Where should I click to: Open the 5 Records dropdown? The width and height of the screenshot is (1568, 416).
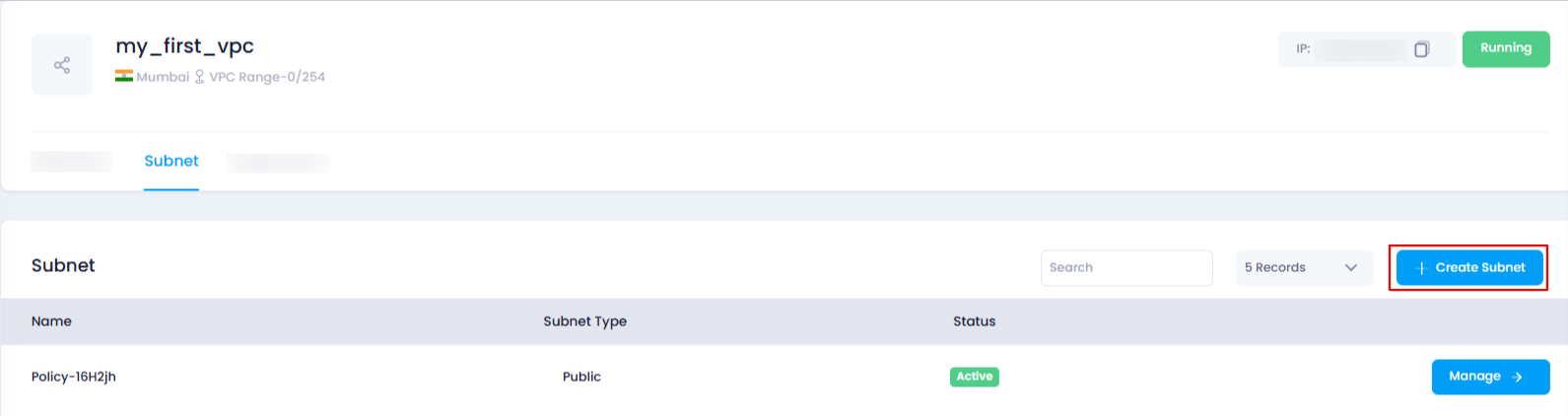[x=1304, y=268]
